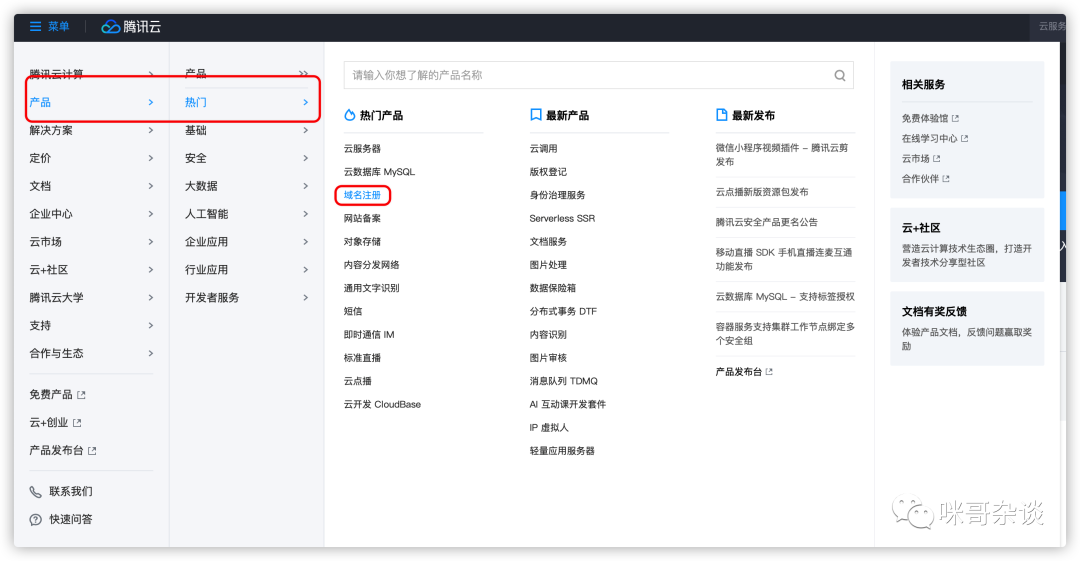
Task: Open the 标准直播 link
Action: [362, 358]
